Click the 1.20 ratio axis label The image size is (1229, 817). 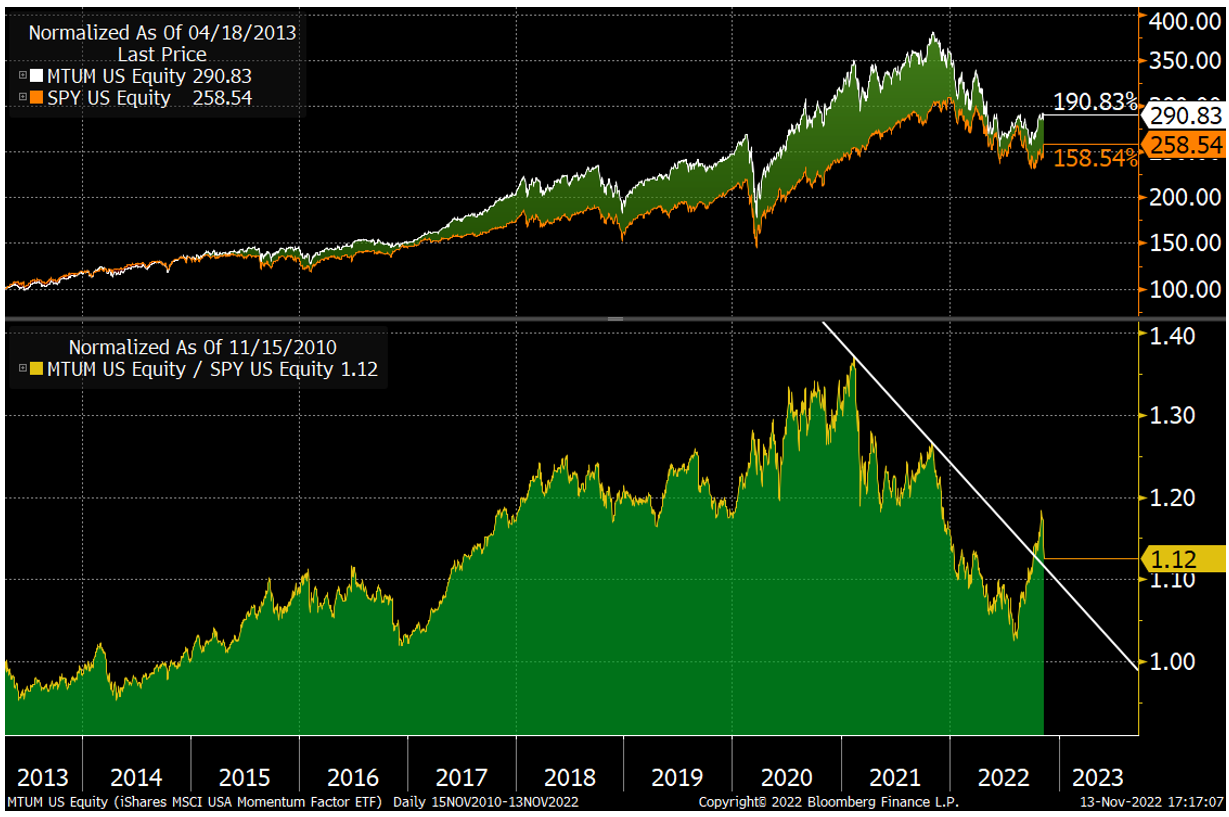click(1173, 497)
